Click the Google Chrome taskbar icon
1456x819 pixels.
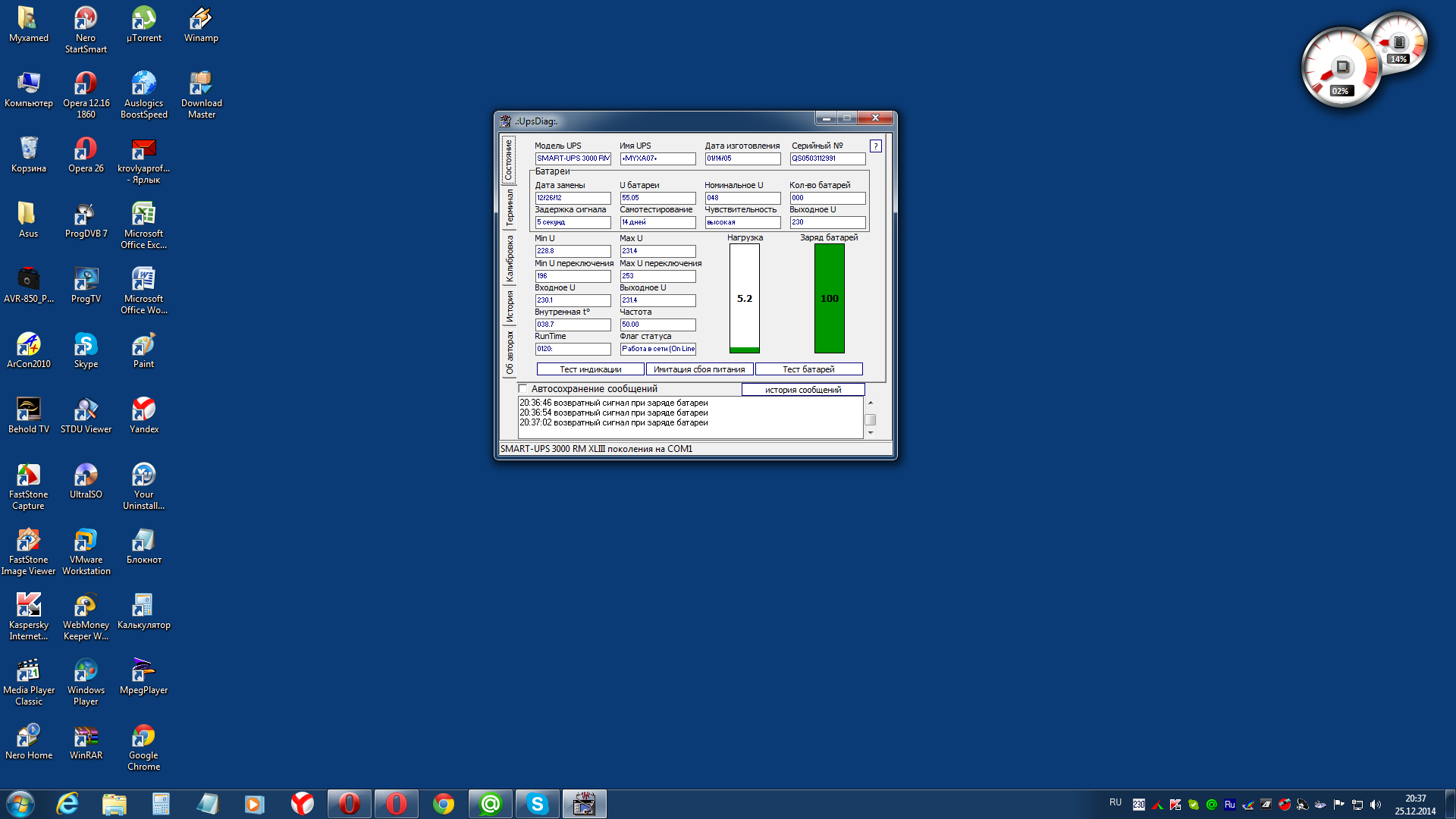pos(444,804)
